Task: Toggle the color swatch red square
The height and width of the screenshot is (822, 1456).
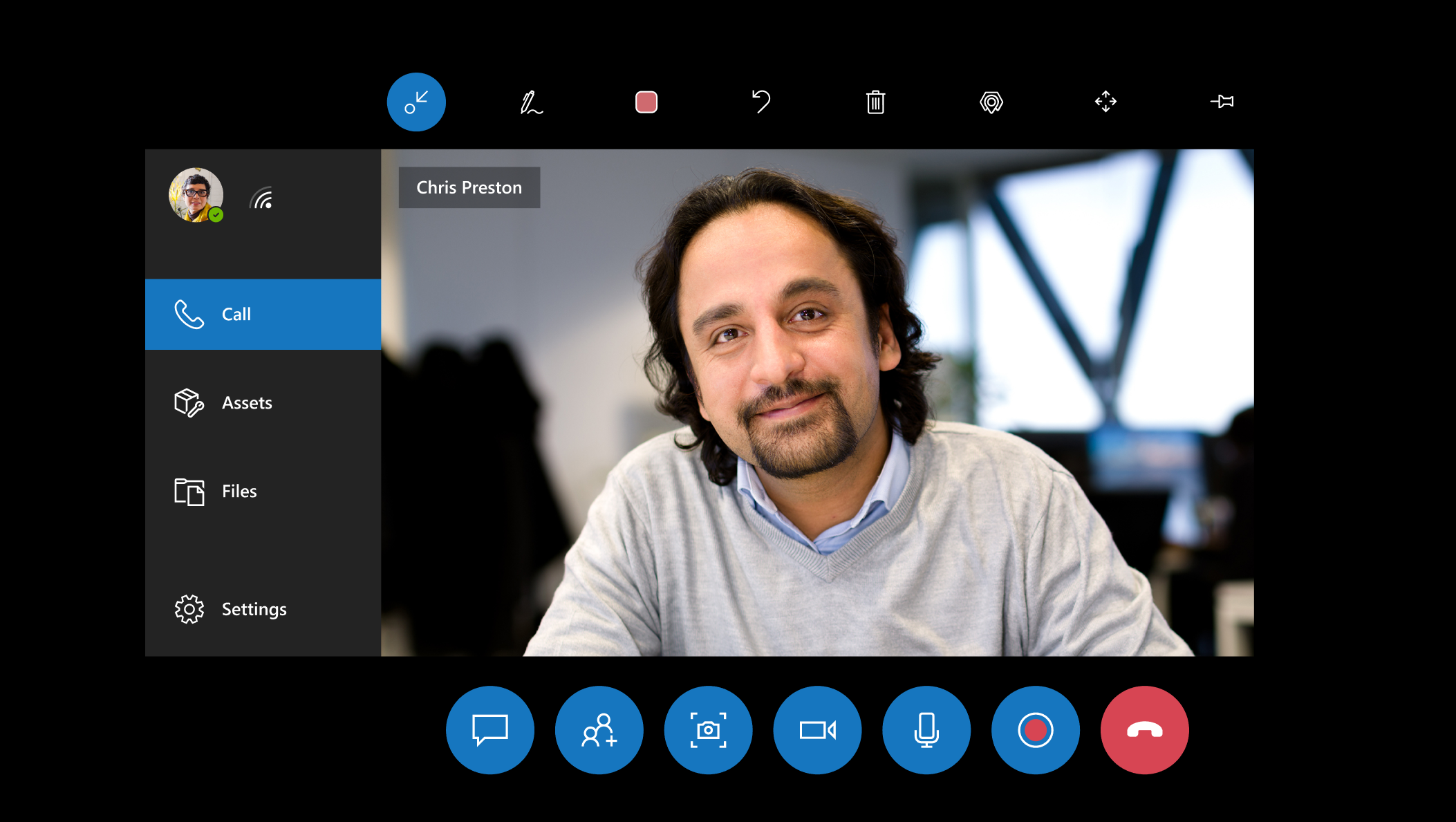Action: pos(645,102)
